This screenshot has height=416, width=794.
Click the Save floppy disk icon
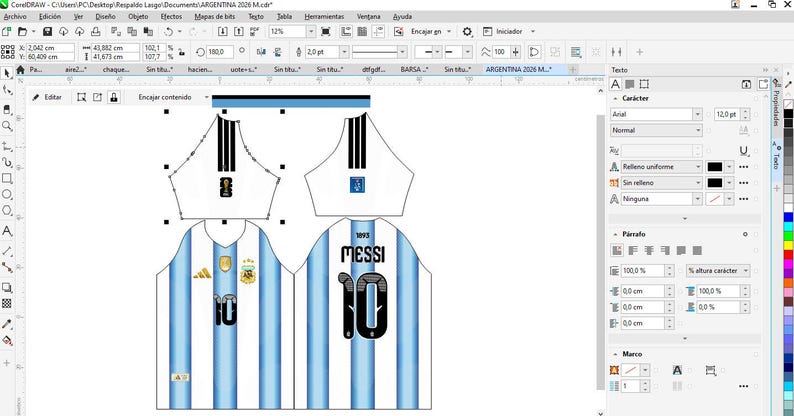click(x=48, y=31)
